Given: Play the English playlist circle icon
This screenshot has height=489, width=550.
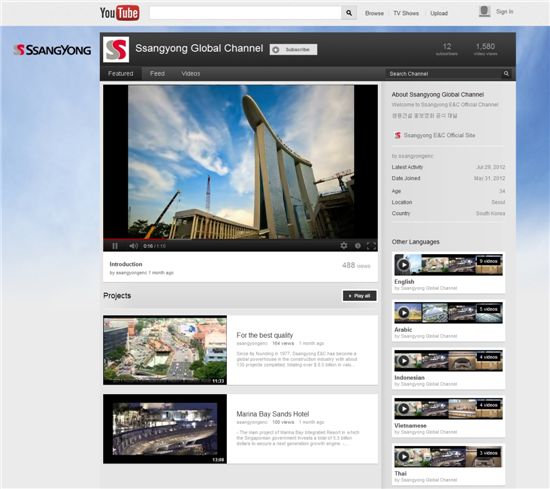Looking at the screenshot, I should coord(404,265).
